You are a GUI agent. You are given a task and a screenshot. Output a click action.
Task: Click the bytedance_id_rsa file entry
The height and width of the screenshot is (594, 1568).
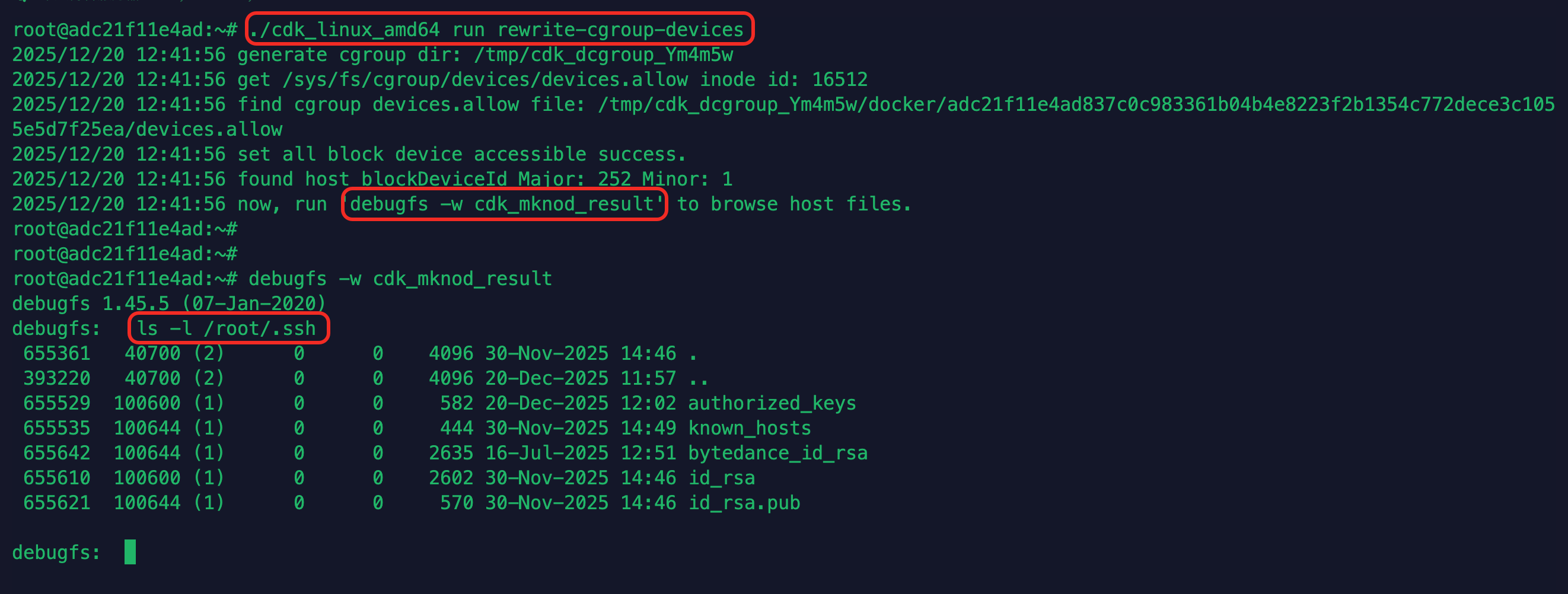[777, 453]
